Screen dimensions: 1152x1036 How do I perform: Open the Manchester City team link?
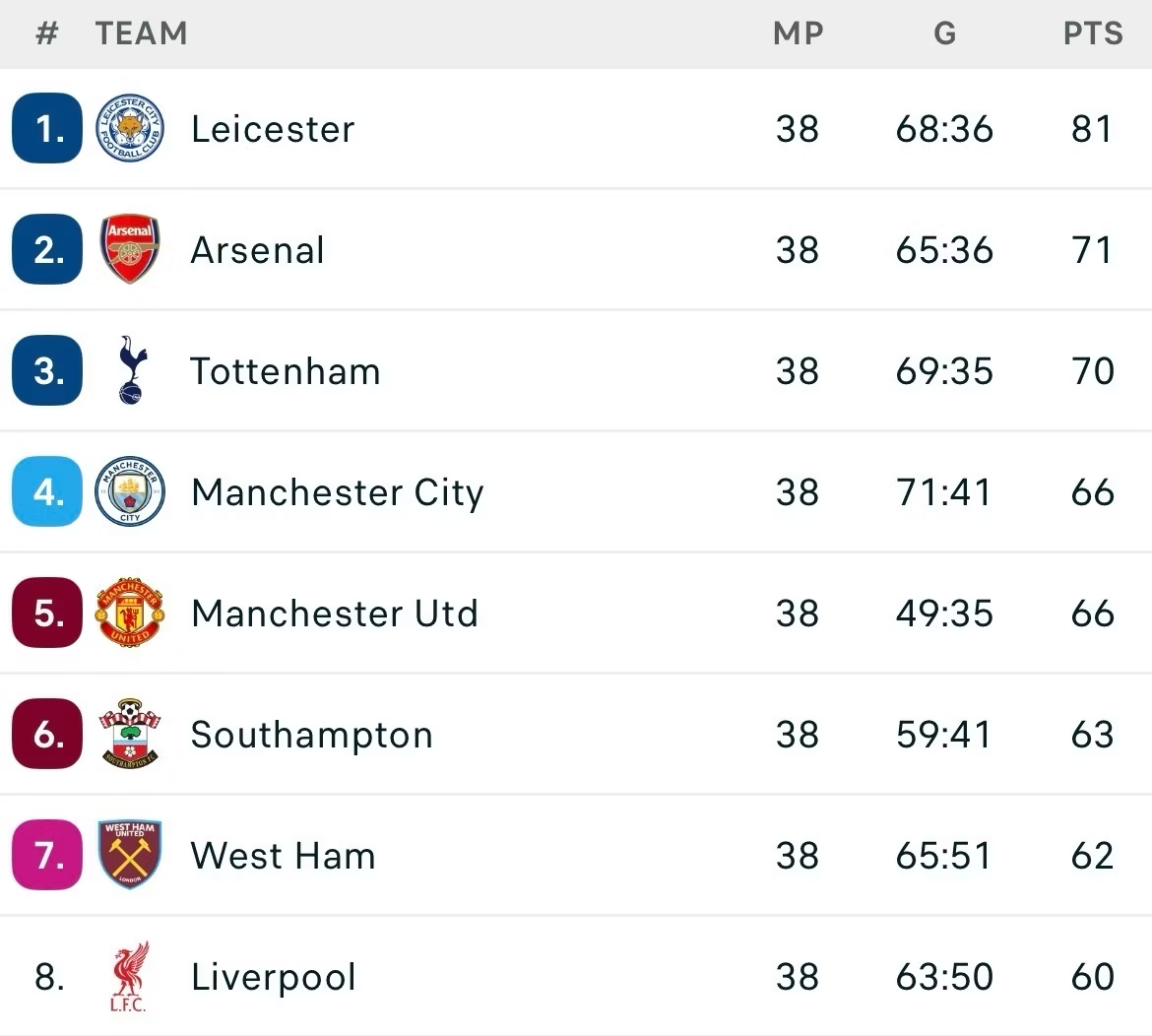tap(337, 492)
